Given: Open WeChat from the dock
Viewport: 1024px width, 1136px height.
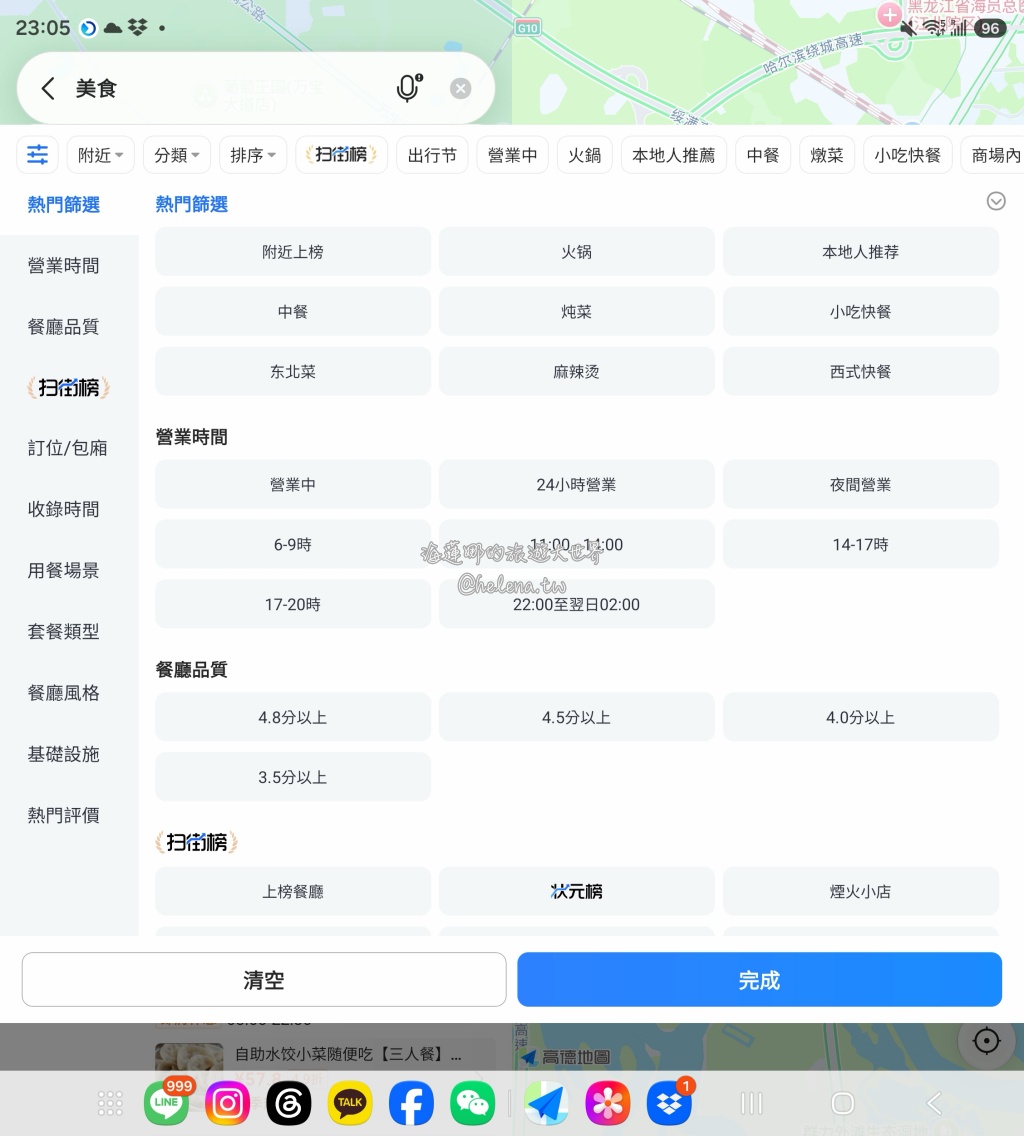Looking at the screenshot, I should pos(473,1103).
